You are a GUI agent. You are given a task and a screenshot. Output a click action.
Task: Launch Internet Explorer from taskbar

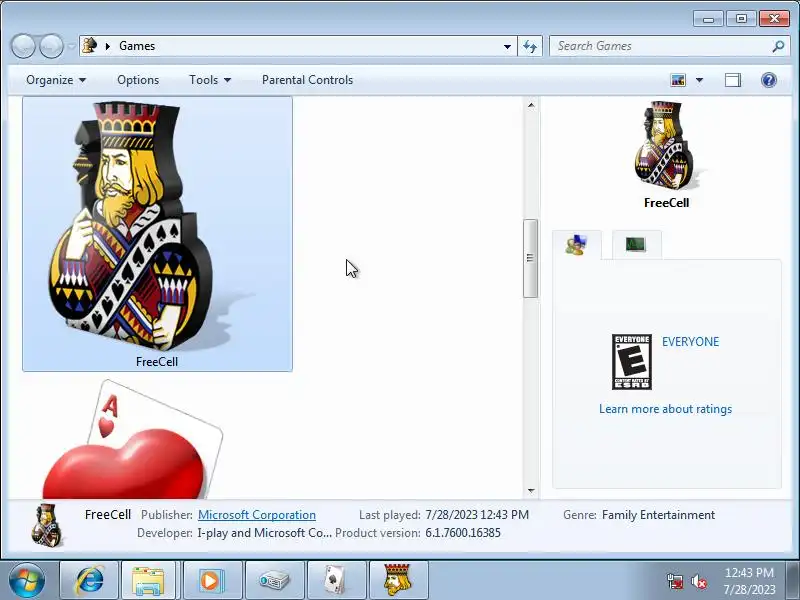tap(89, 580)
